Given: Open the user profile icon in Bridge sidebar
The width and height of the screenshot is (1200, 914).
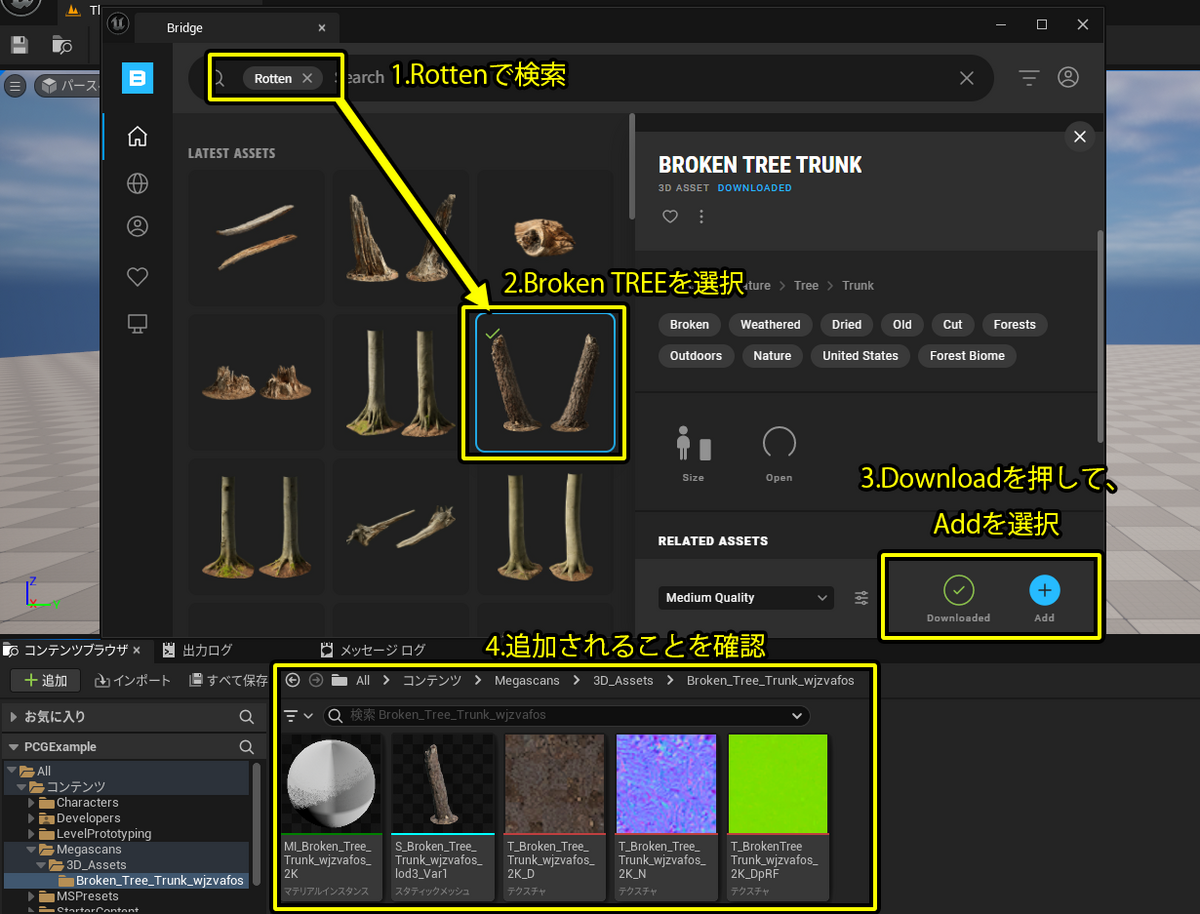Looking at the screenshot, I should click(137, 227).
